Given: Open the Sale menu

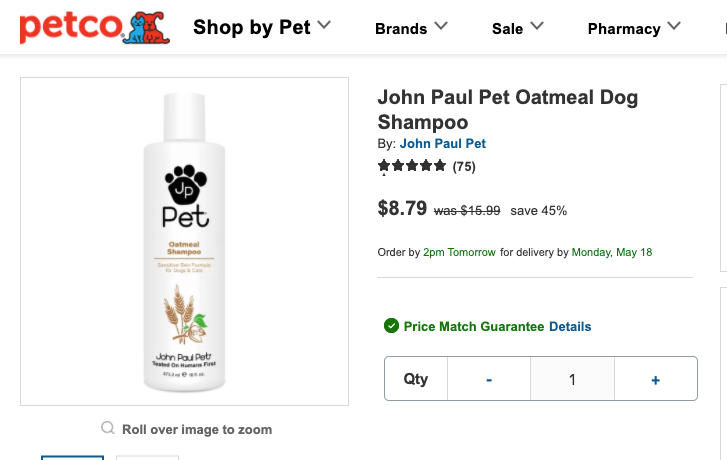Looking at the screenshot, I should point(507,28).
